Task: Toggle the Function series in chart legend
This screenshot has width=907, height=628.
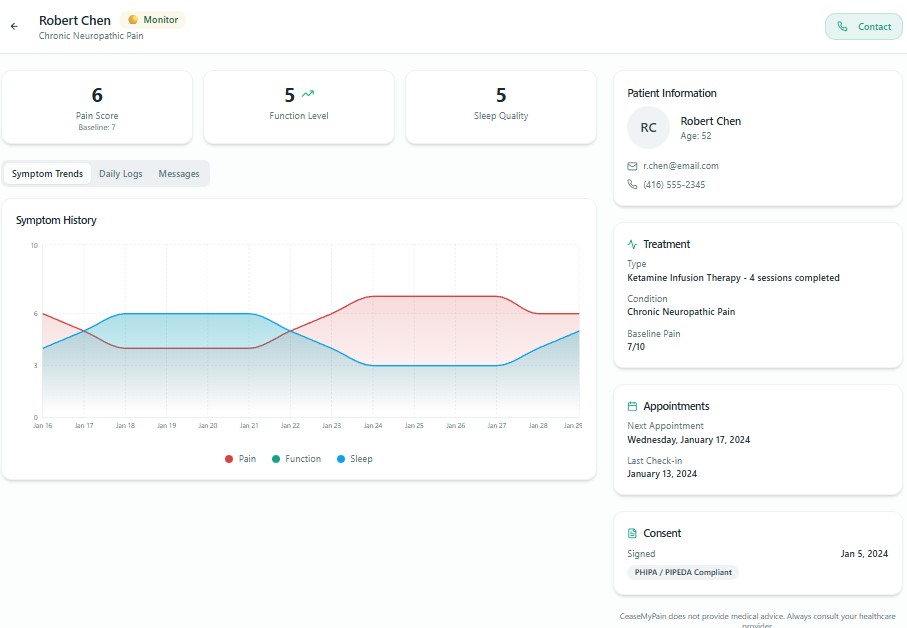Action: click(x=296, y=459)
